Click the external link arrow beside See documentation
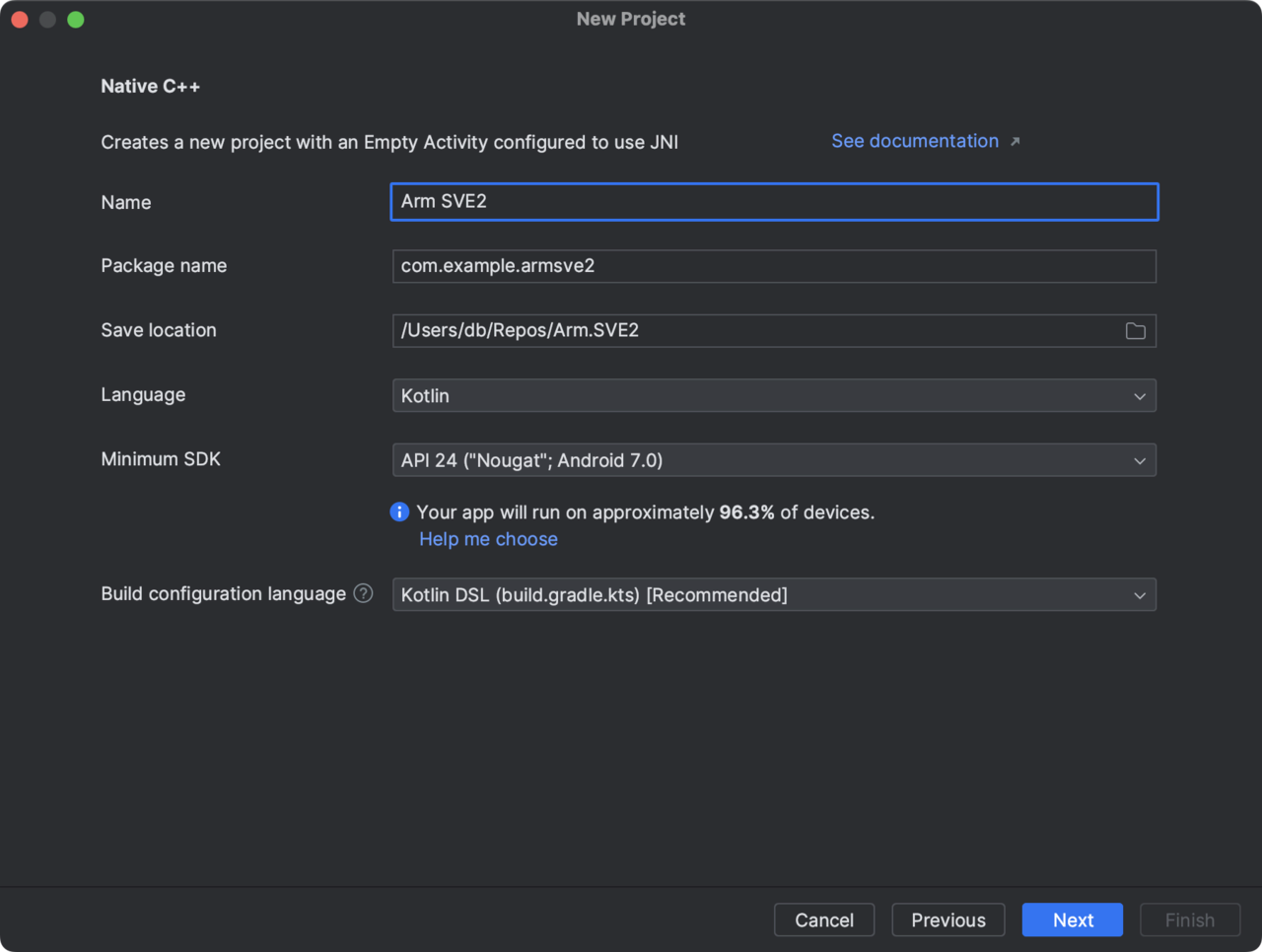The height and width of the screenshot is (952, 1262). pyautogui.click(x=1015, y=142)
